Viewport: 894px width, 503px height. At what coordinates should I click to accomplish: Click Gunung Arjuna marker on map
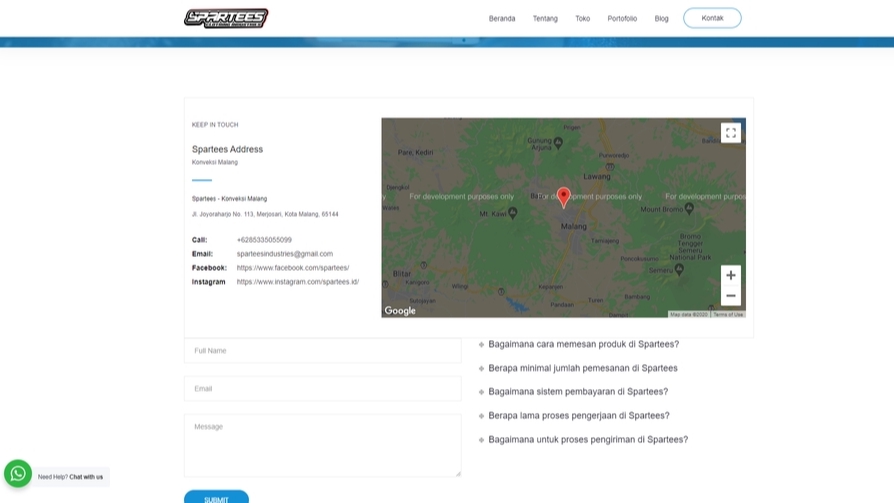point(558,143)
